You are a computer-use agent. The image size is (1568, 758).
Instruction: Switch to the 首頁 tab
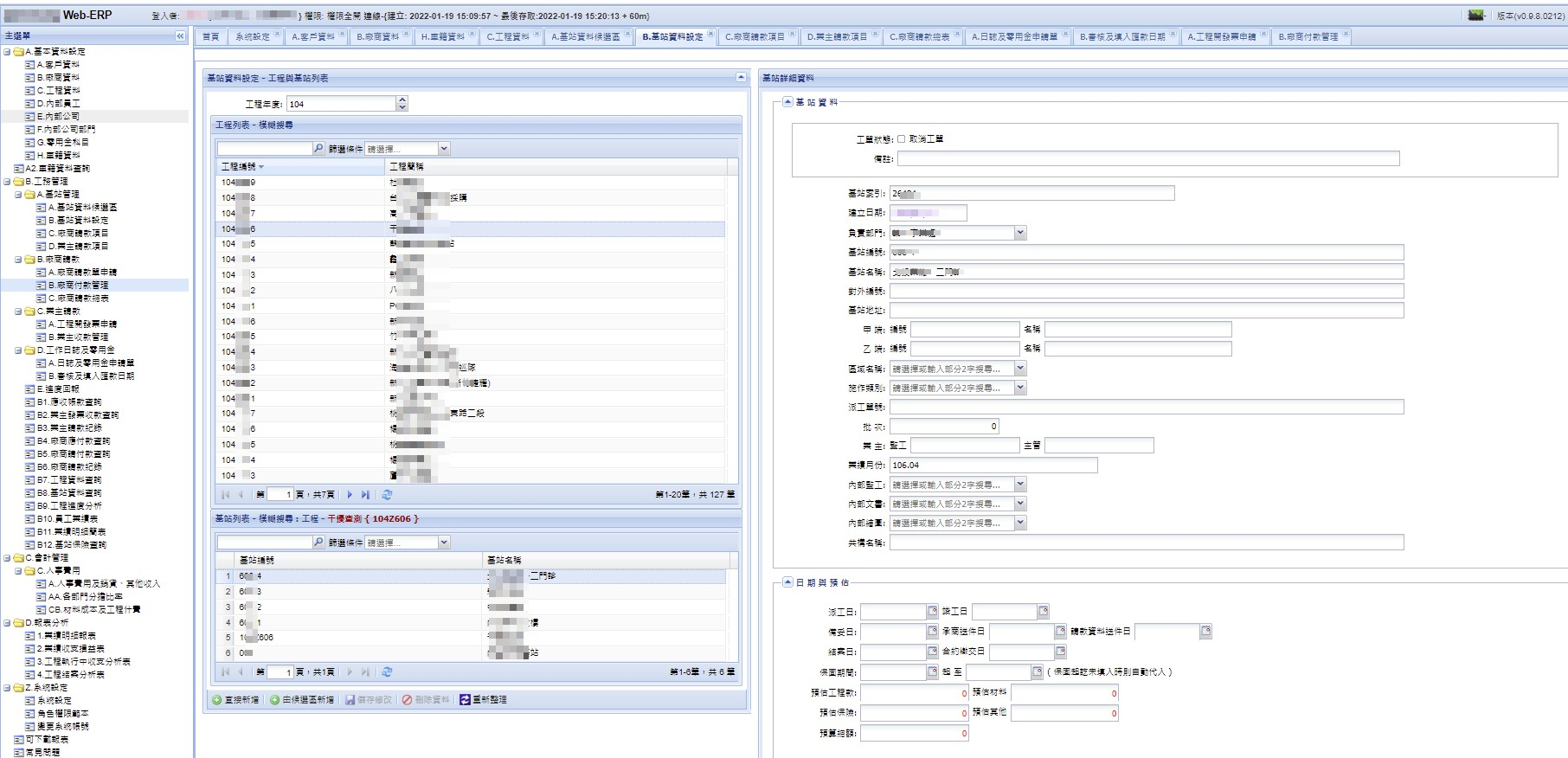(211, 36)
